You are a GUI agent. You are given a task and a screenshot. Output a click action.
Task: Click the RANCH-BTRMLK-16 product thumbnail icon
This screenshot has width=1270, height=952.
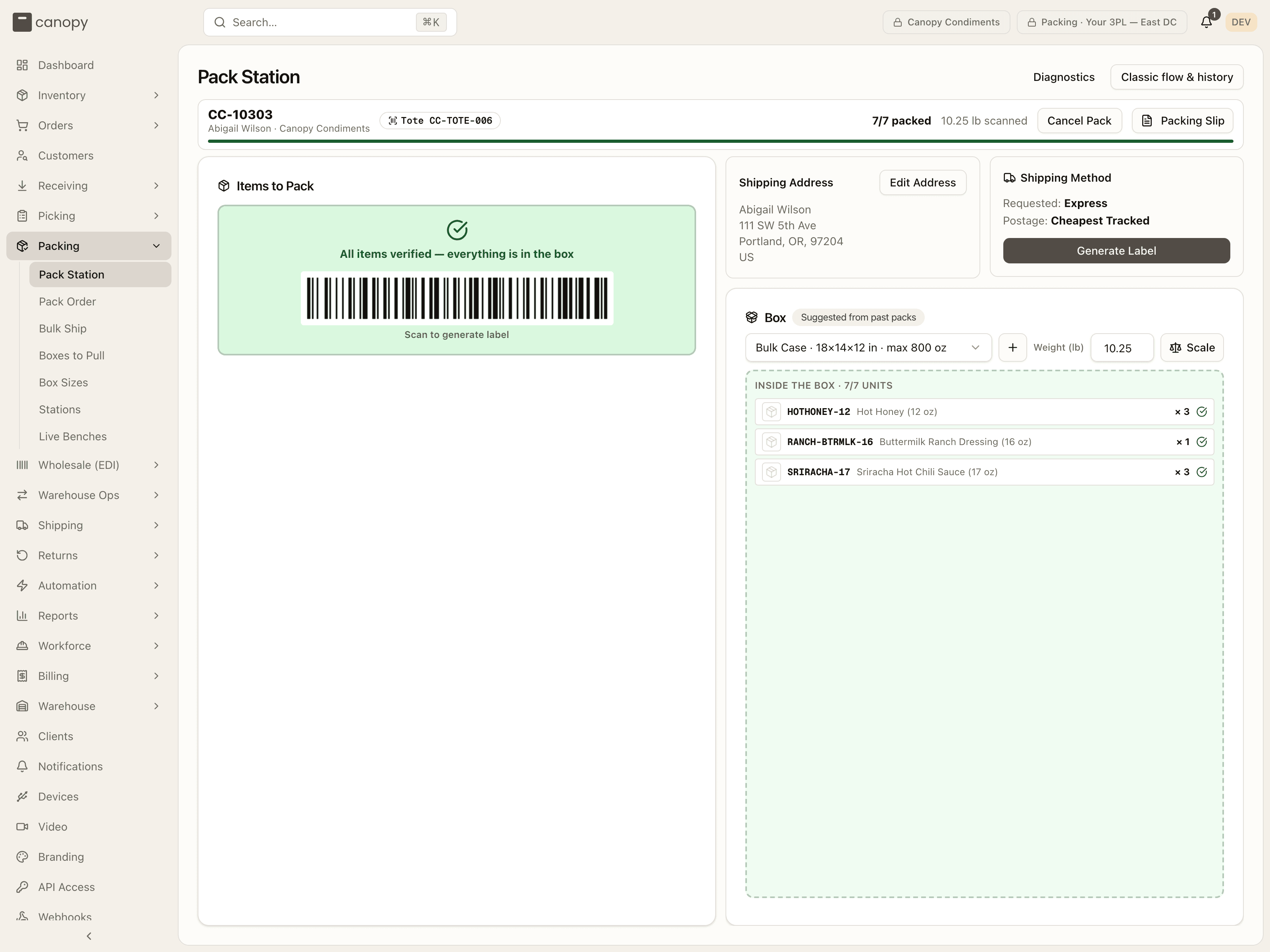[x=771, y=442]
